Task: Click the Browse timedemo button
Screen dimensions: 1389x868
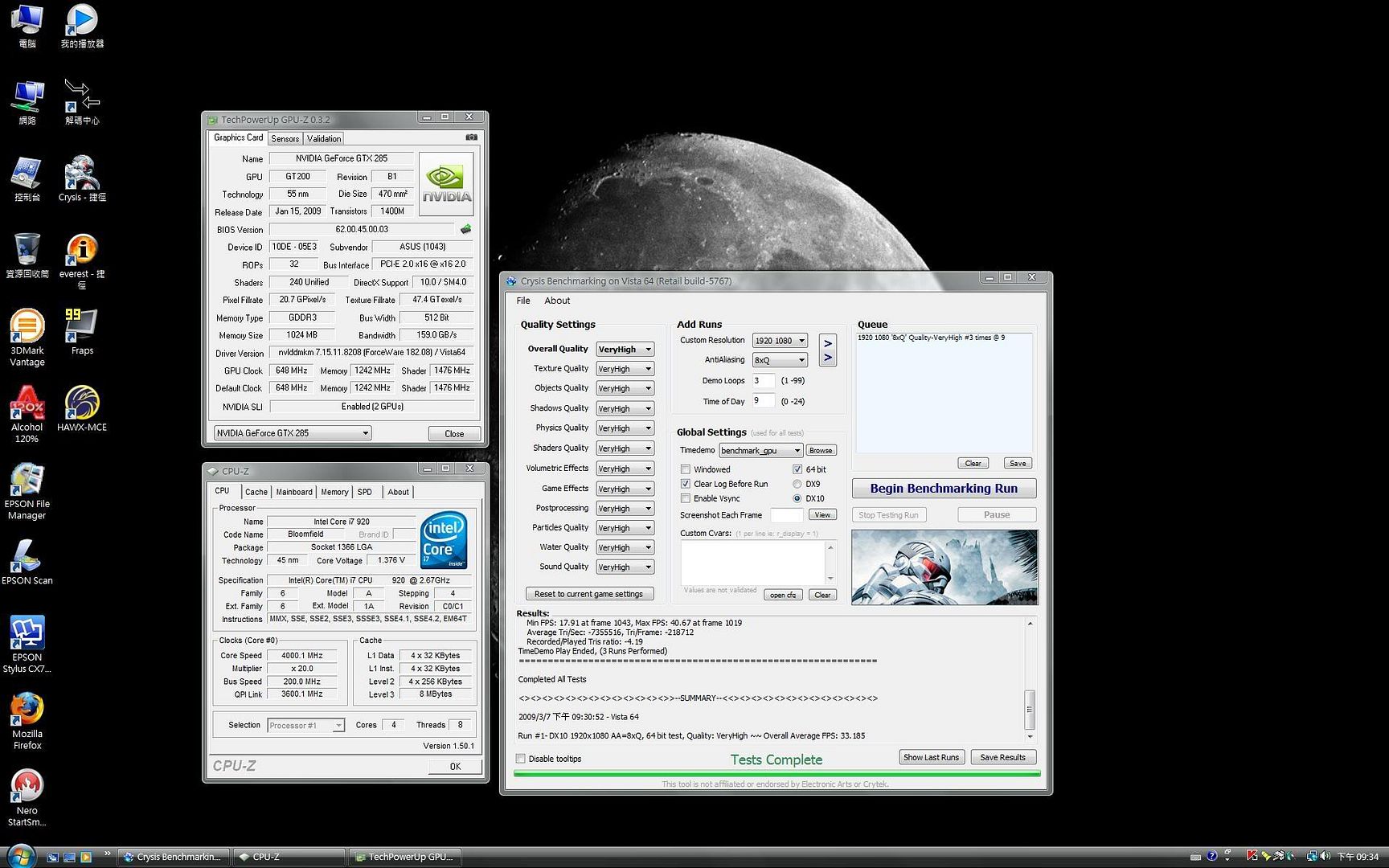Action: (821, 450)
